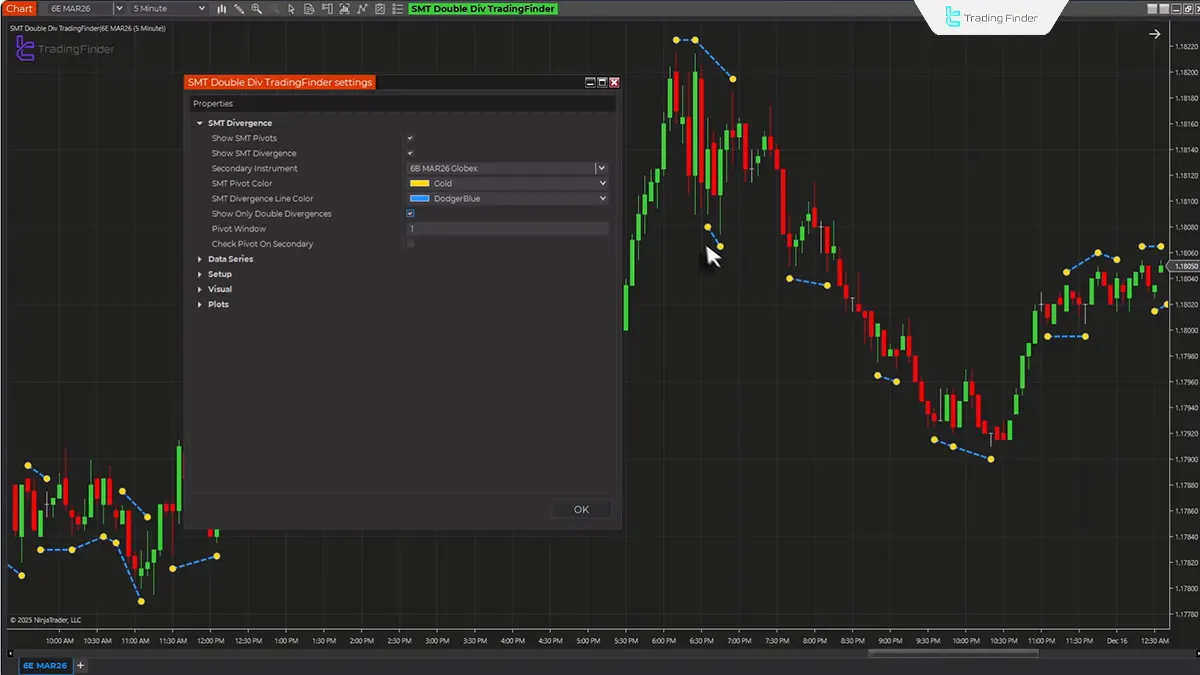The width and height of the screenshot is (1200, 675).
Task: Open the Data Series toolbar icon
Action: point(309,8)
